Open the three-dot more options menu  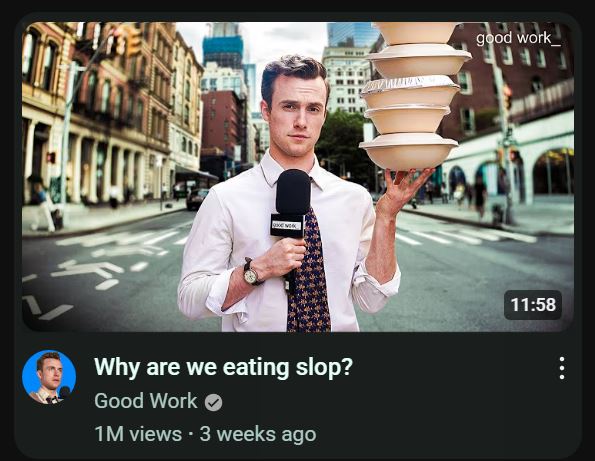(x=562, y=368)
